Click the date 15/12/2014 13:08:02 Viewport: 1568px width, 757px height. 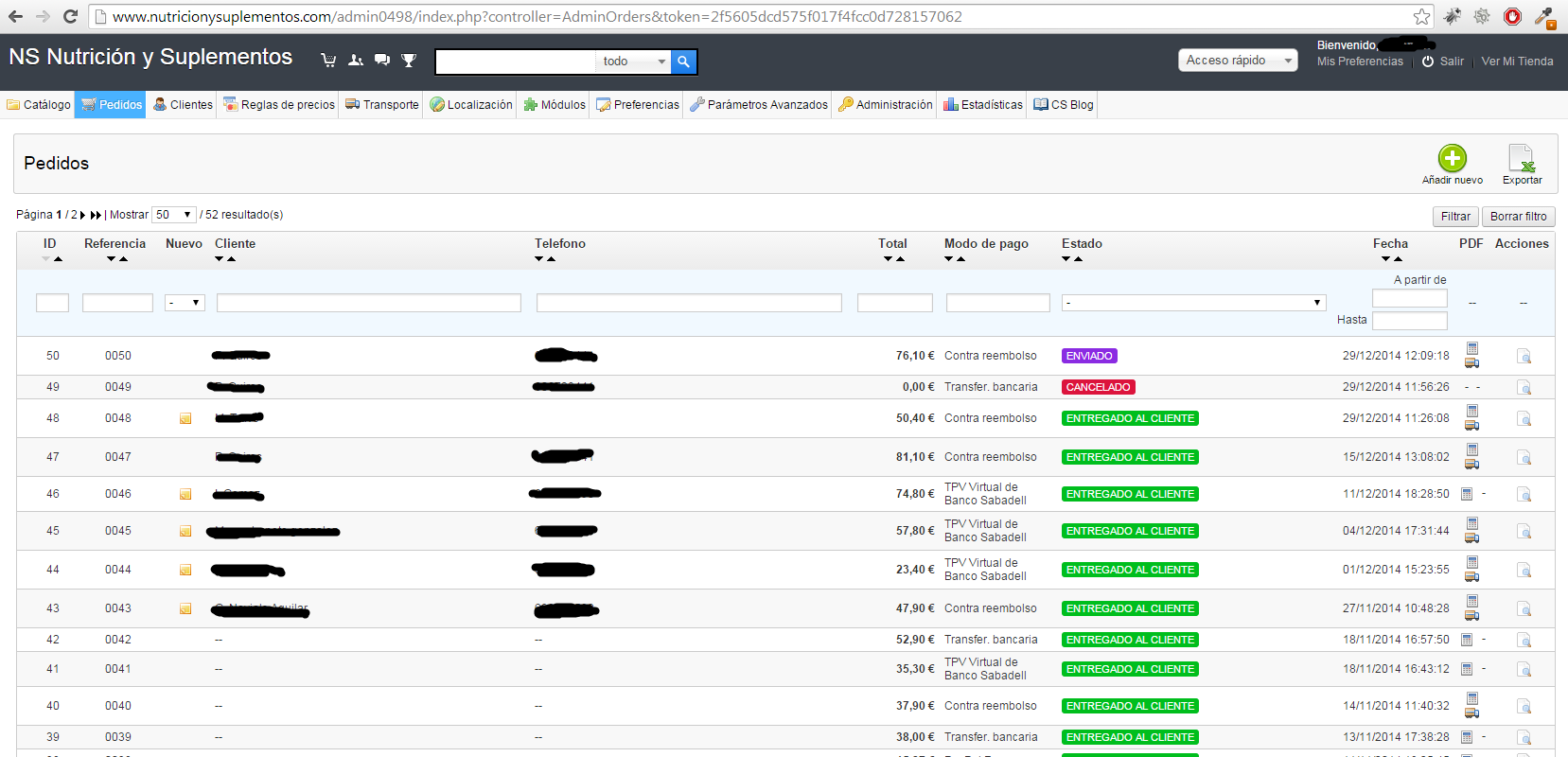[x=1396, y=457]
